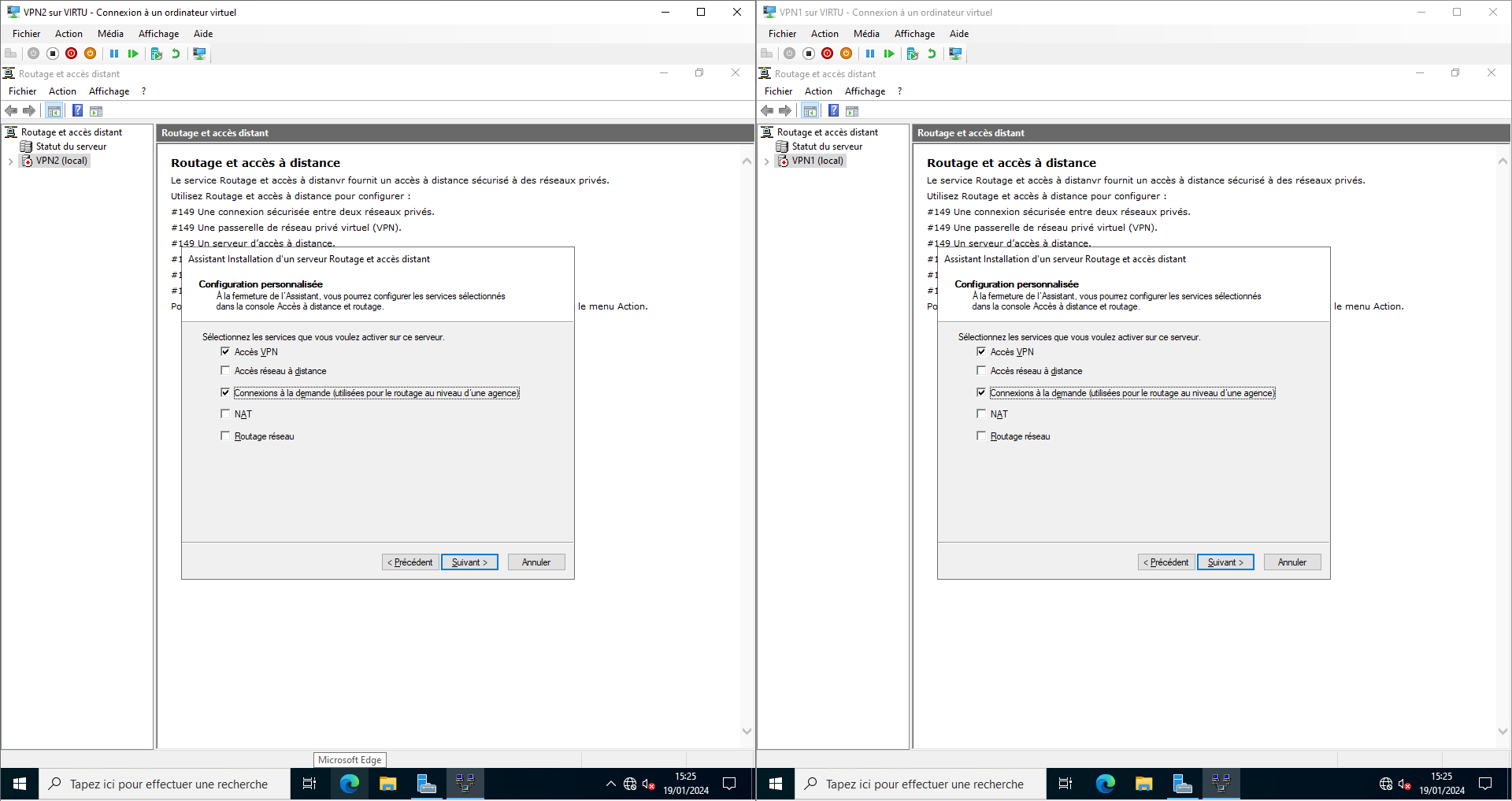The image size is (1512, 801).
Task: Click the blue Help icon in VPN2 console toolbar
Action: tap(77, 111)
